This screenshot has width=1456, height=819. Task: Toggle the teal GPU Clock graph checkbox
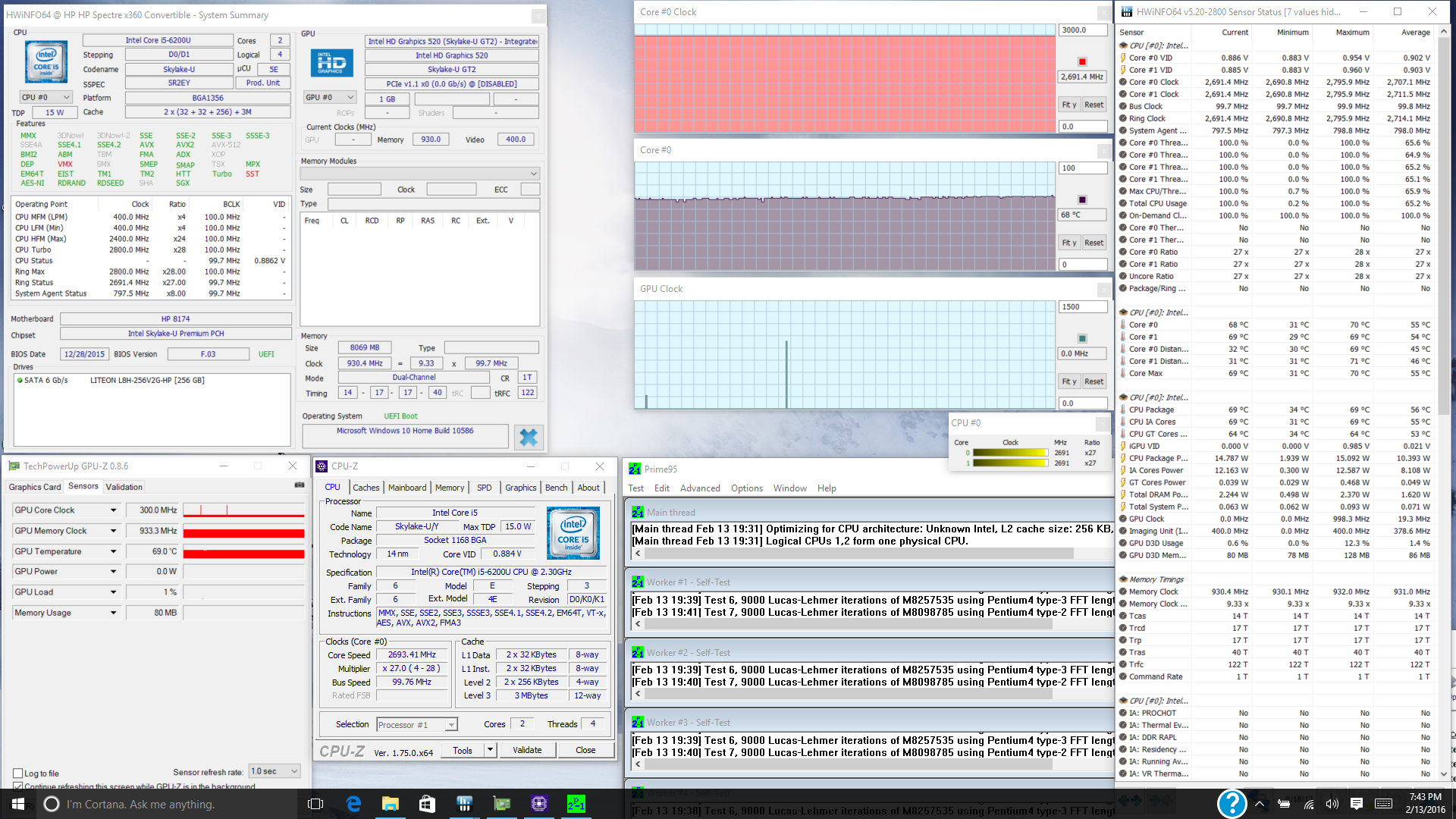pos(1082,338)
